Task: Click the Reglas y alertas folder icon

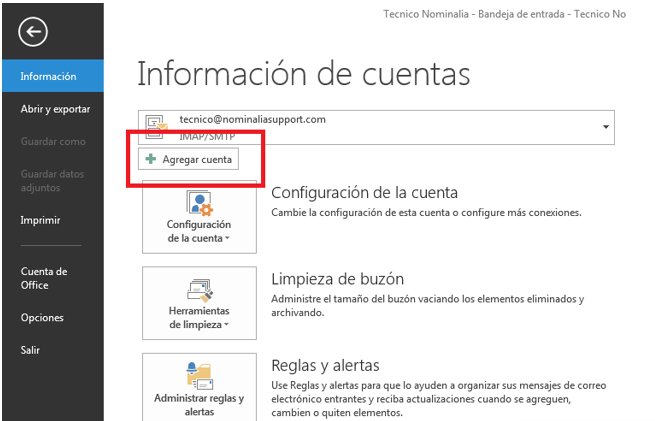Action: [199, 375]
